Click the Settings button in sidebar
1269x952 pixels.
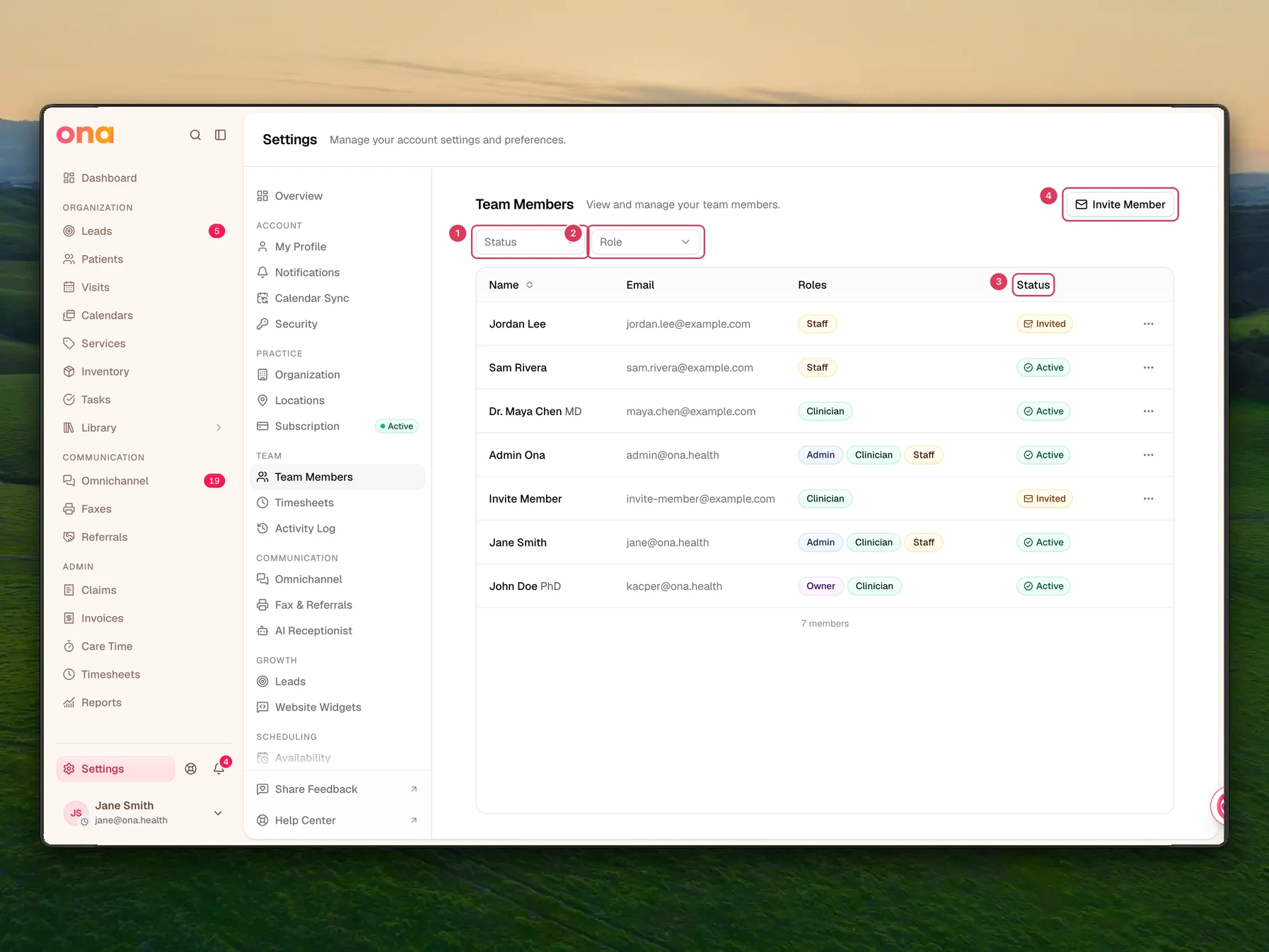pyautogui.click(x=116, y=769)
